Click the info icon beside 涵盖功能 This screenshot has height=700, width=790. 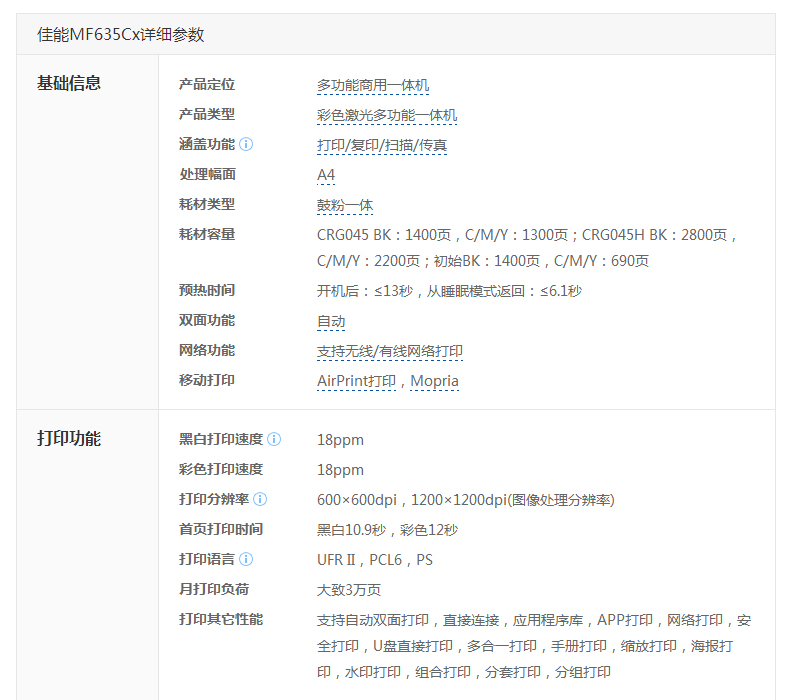pos(247,144)
